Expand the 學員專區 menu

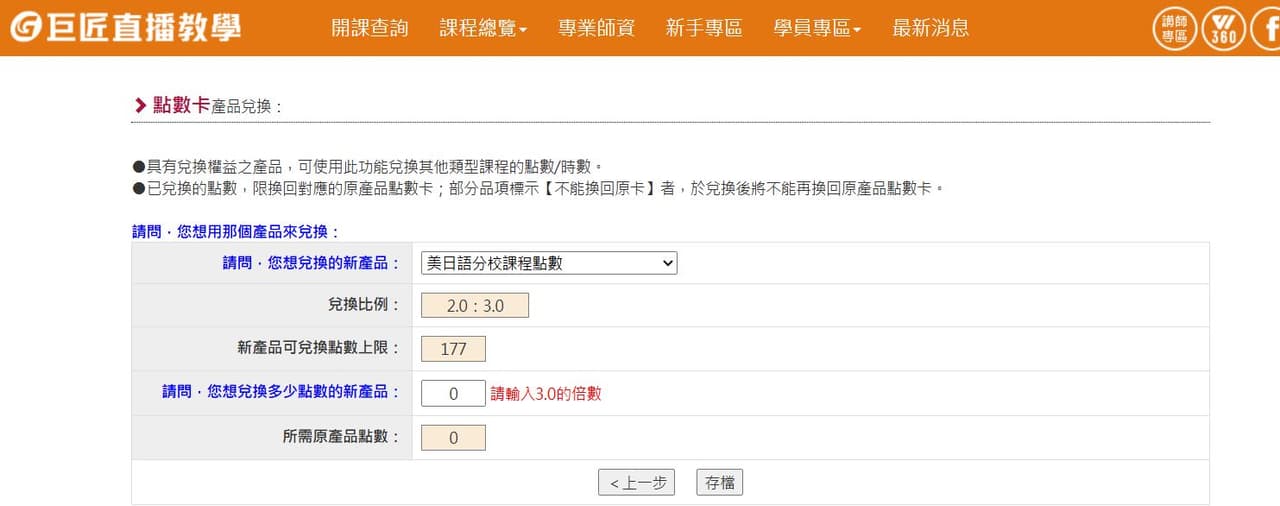pos(818,28)
